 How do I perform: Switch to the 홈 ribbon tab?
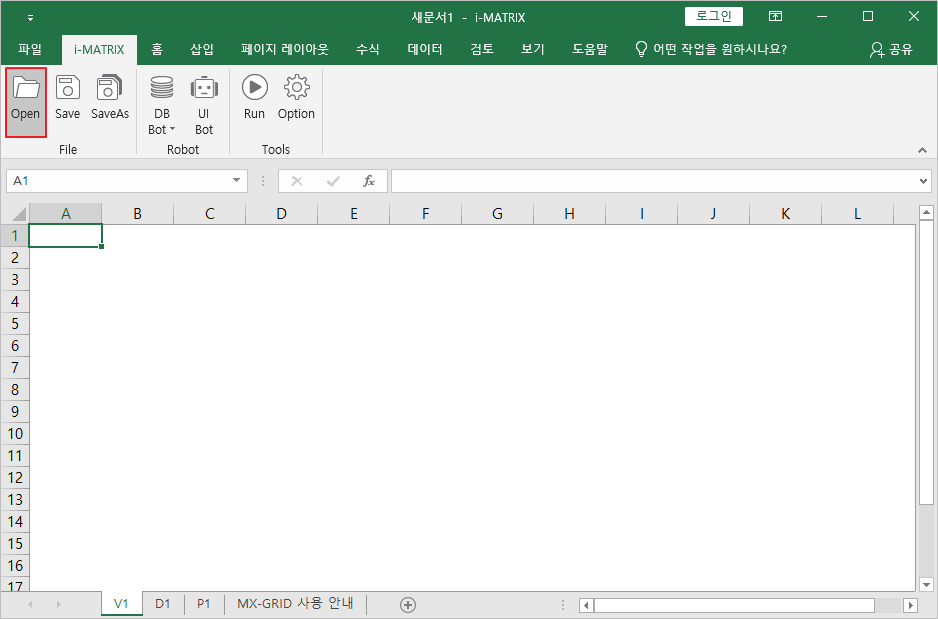pos(157,49)
